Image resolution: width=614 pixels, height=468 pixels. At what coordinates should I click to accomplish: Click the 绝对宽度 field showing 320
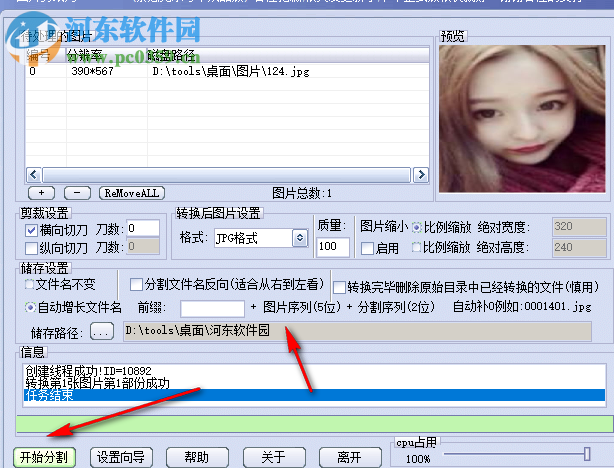pos(579,227)
